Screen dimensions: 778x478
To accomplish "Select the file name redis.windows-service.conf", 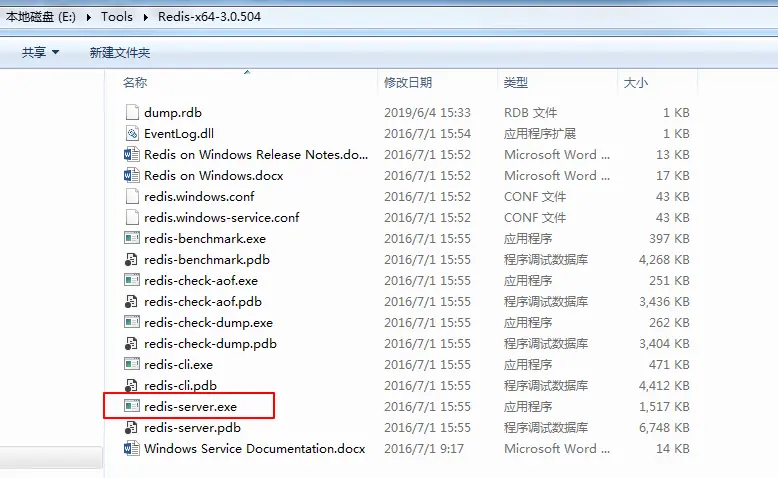I will (222, 217).
